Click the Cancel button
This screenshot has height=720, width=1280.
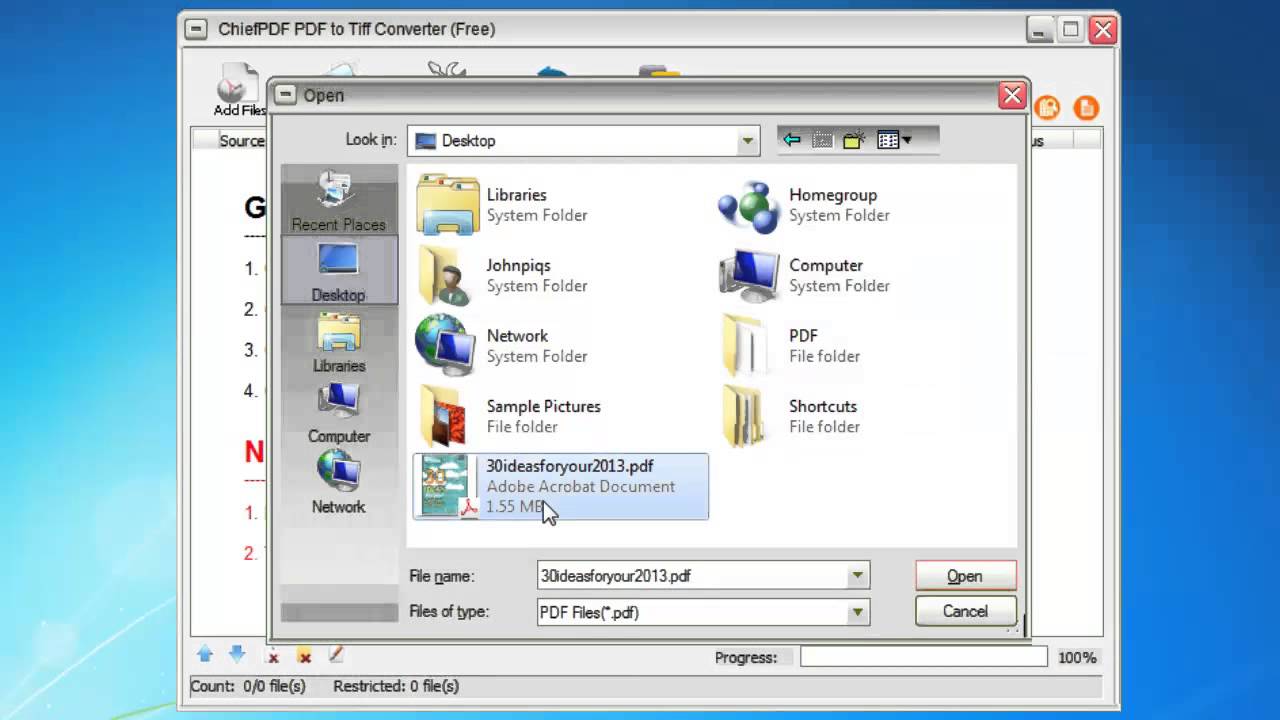965,611
